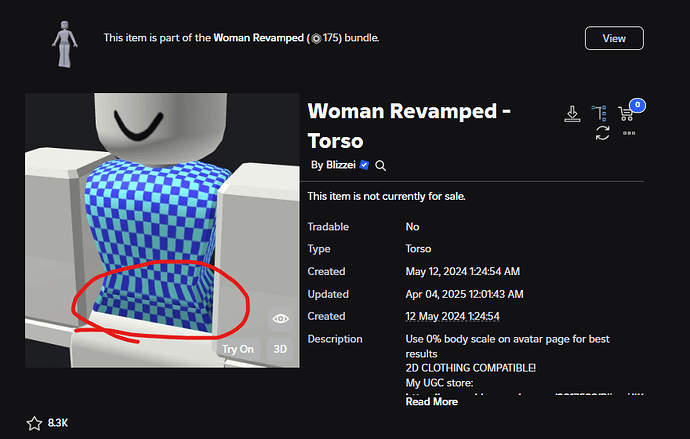Click the View bundle button
The width and height of the screenshot is (690, 439).
click(614, 38)
